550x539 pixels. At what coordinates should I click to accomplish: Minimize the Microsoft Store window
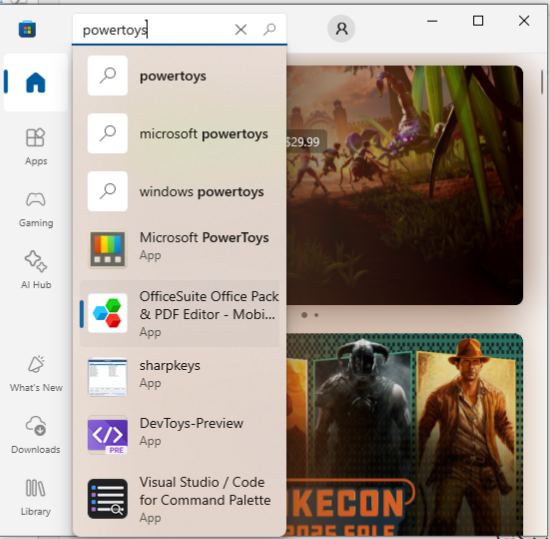(432, 21)
